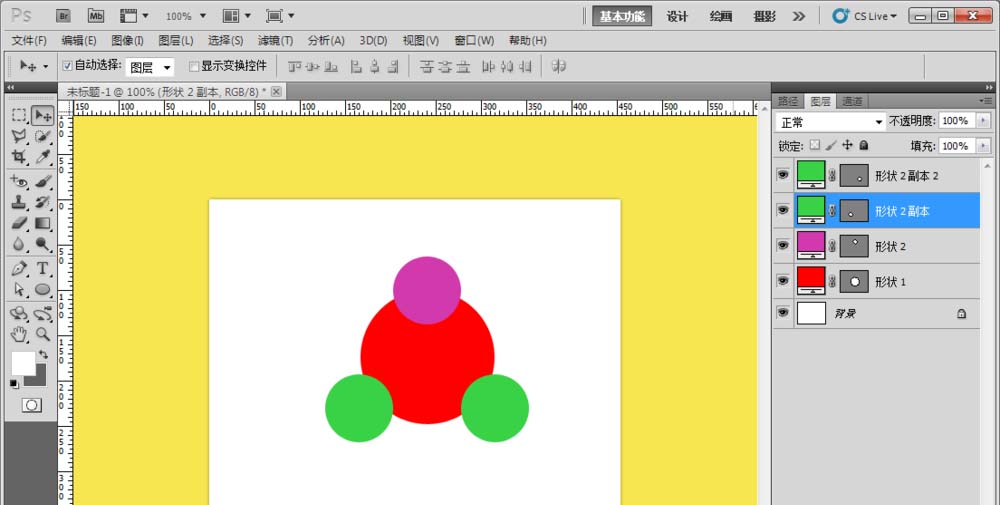The image size is (1000, 505).
Task: Click the lock position icon in Layers panel
Action: click(847, 146)
